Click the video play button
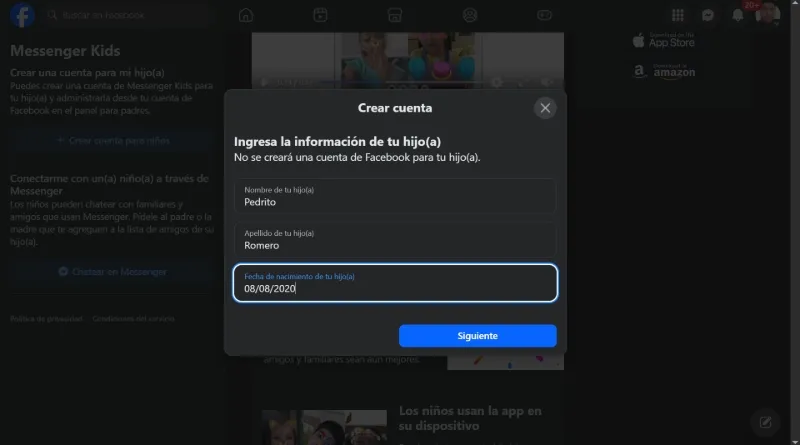The height and width of the screenshot is (445, 800). (264, 82)
